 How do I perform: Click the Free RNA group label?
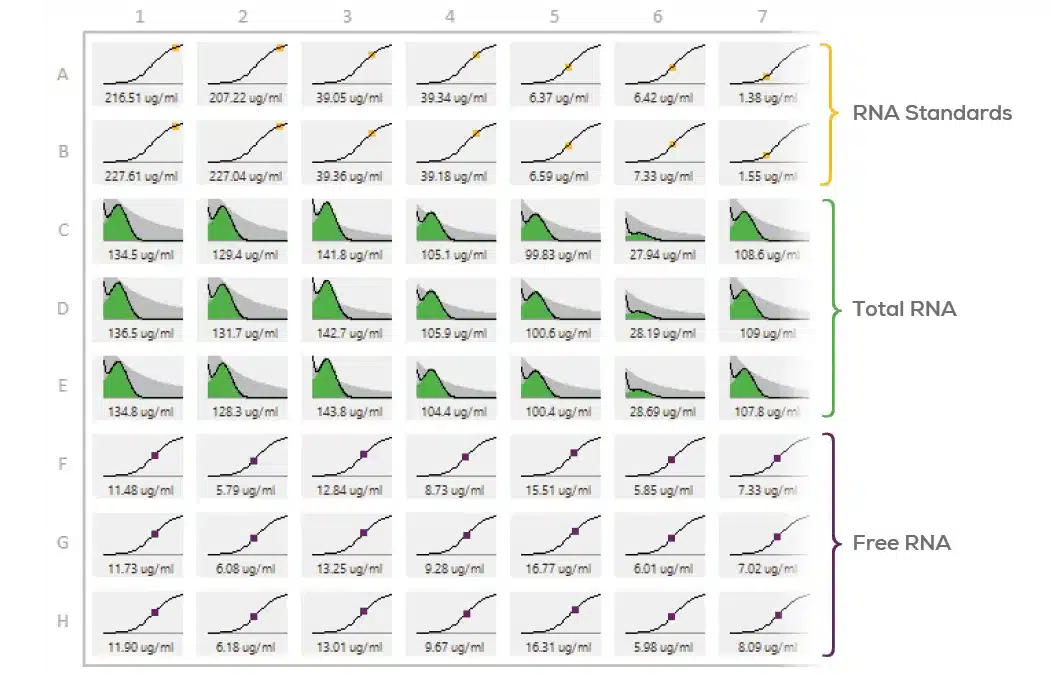coord(901,543)
